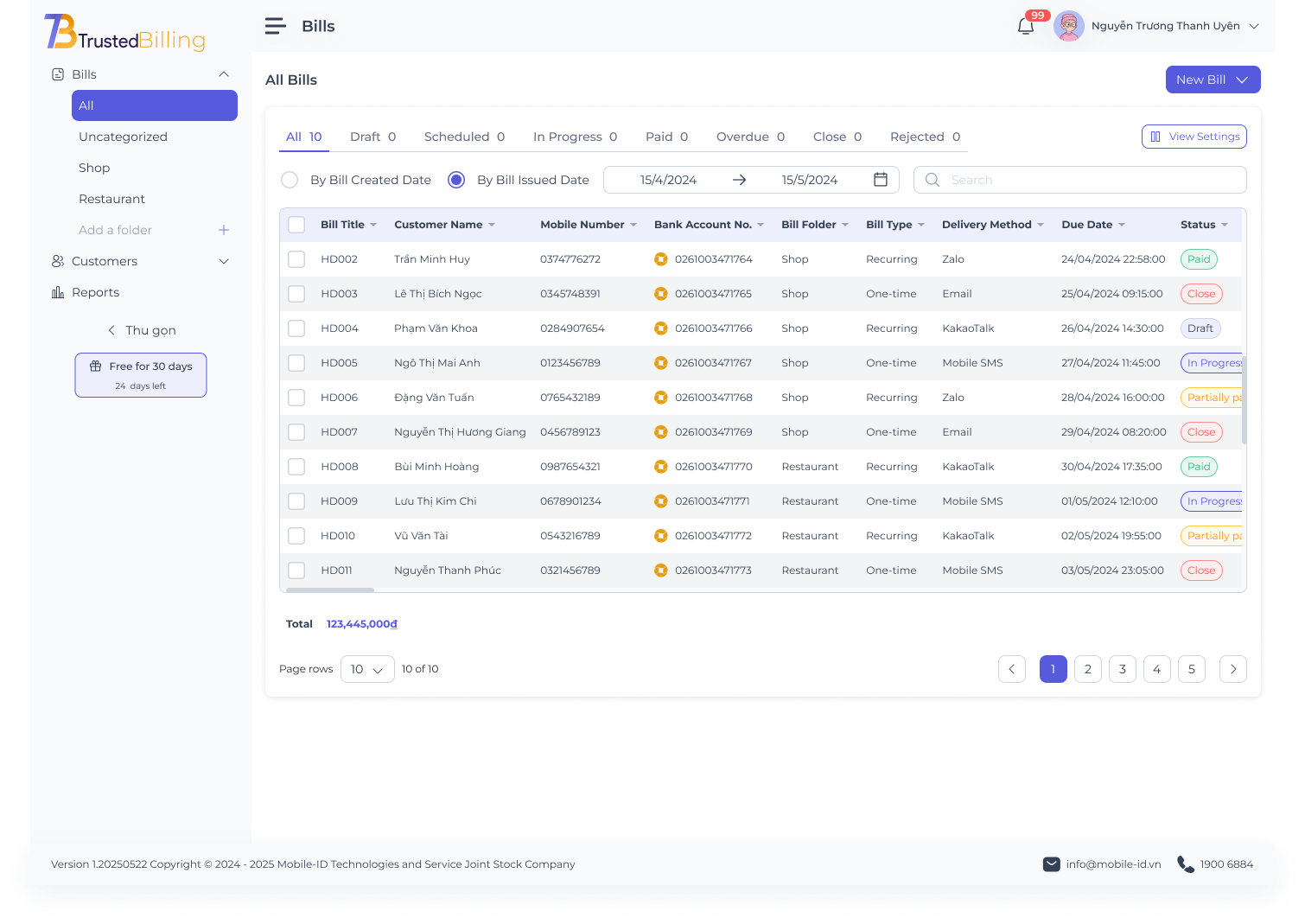The width and height of the screenshot is (1305, 924).
Task: Click the gift icon in free trial box
Action: (96, 366)
